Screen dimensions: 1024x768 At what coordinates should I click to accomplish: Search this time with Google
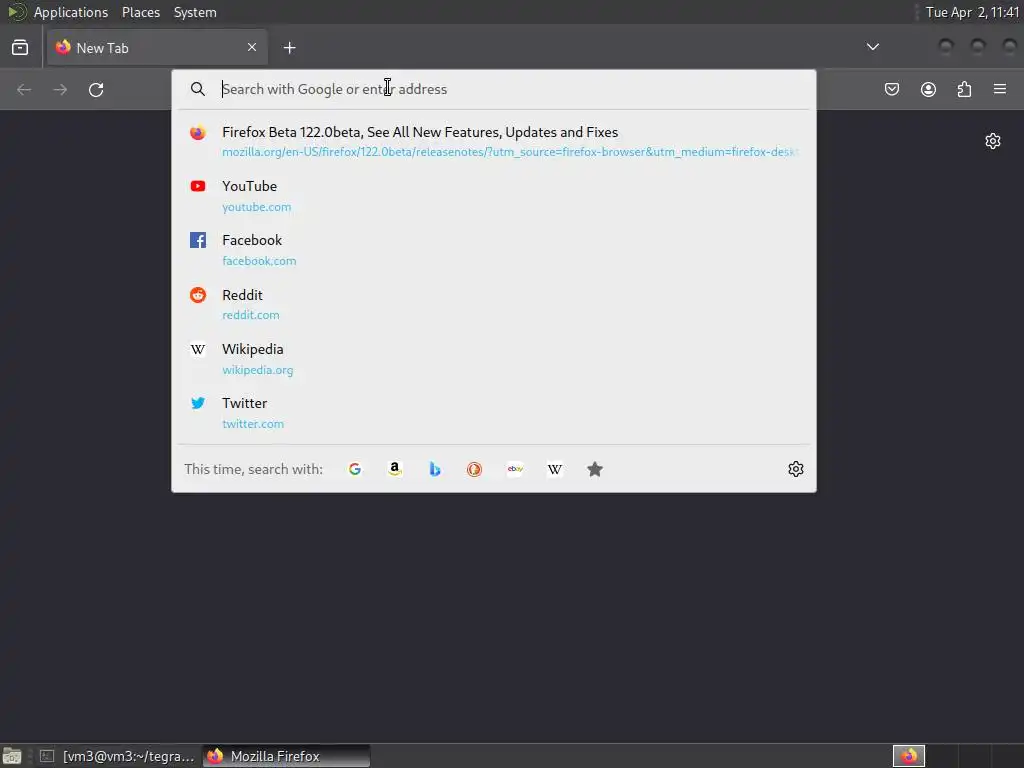pyautogui.click(x=355, y=469)
